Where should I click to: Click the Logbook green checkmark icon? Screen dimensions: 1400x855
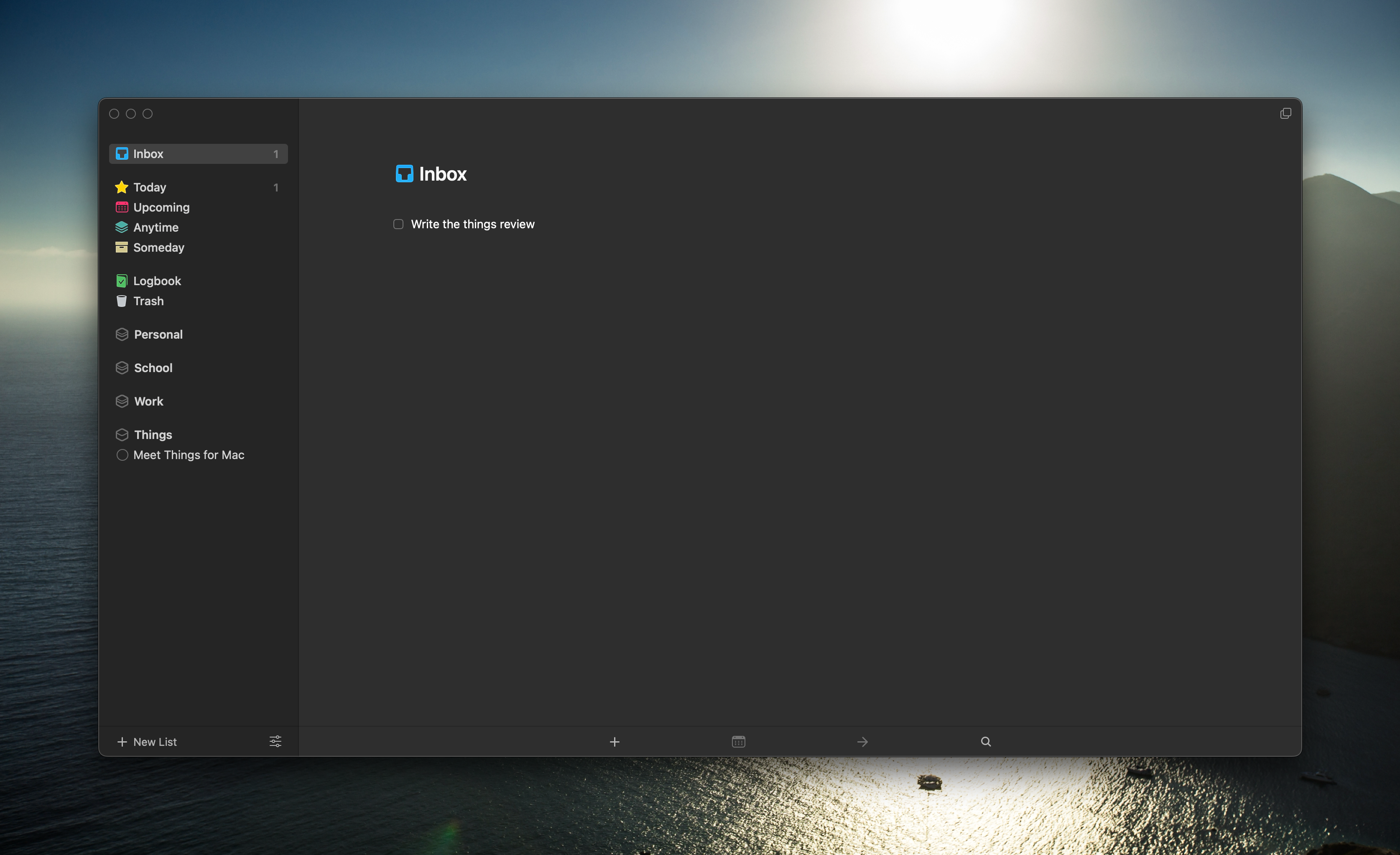point(122,281)
